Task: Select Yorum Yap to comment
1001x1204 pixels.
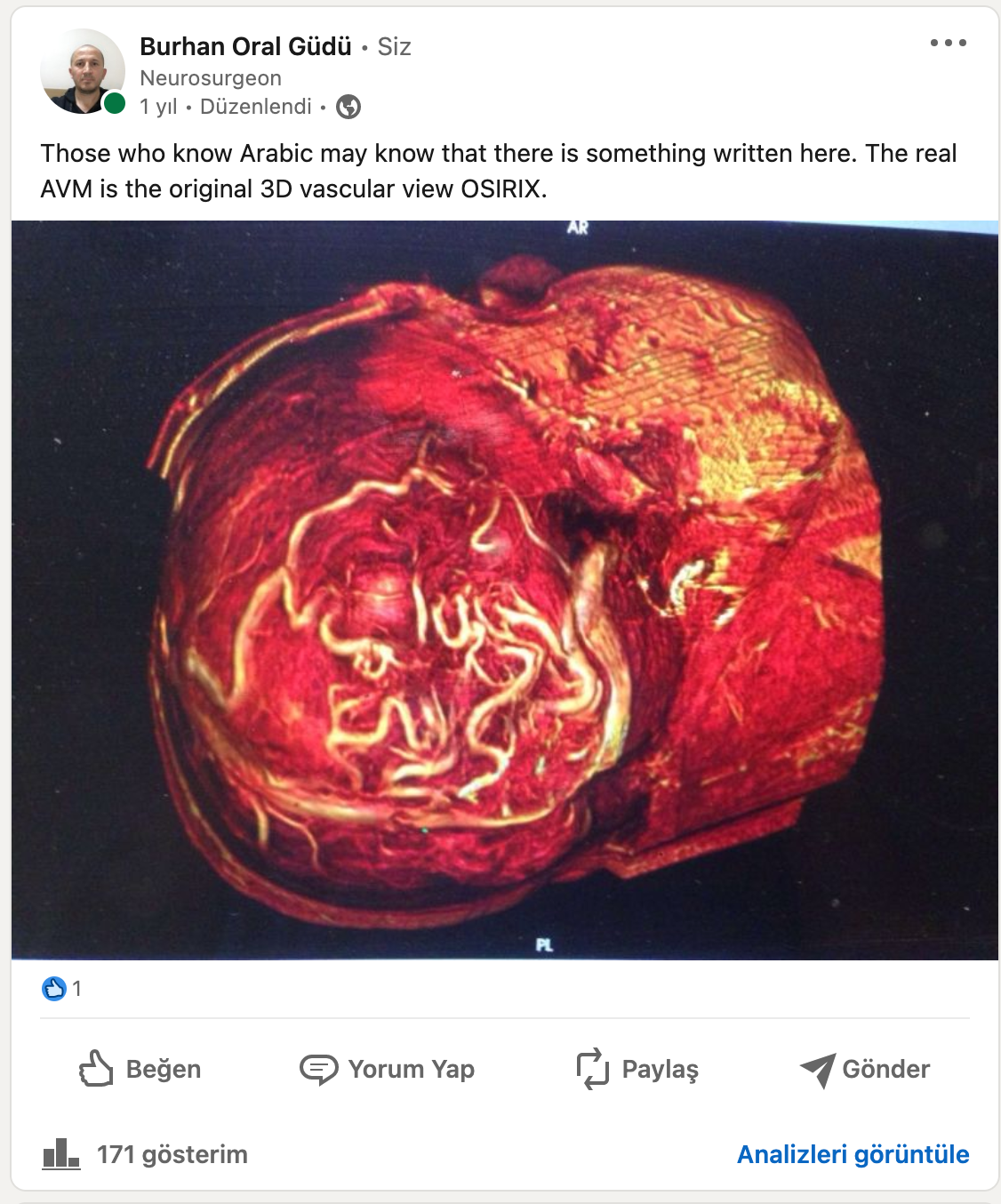Action: coord(387,1069)
